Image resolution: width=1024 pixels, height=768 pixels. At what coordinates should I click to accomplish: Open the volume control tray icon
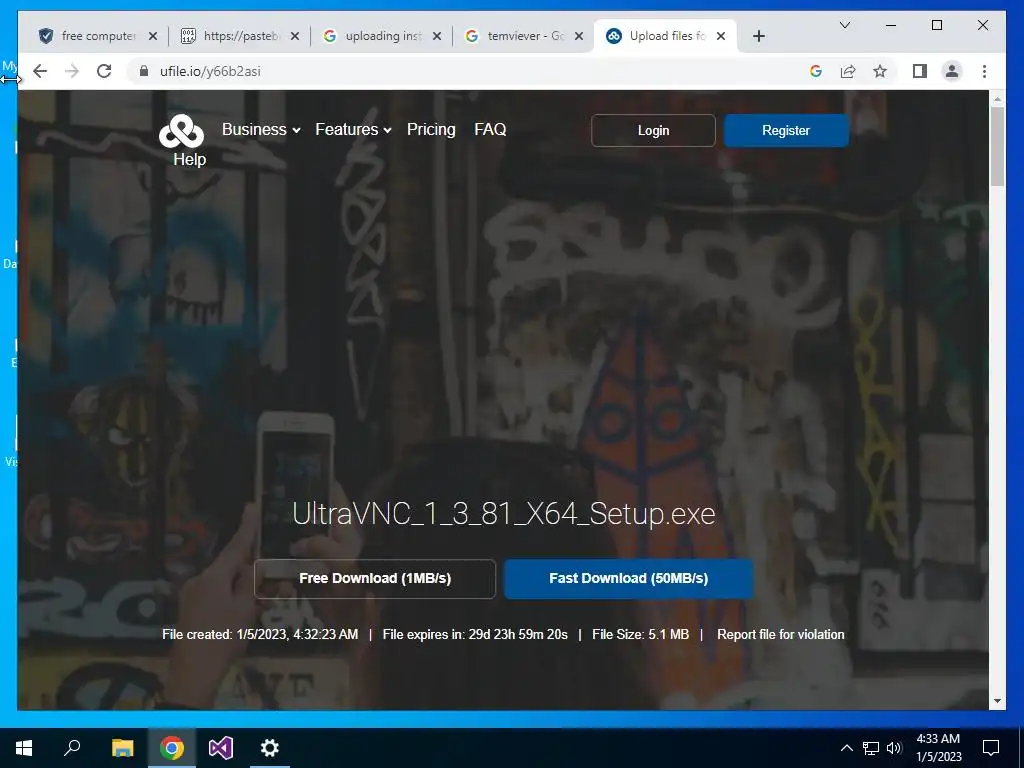click(x=894, y=748)
